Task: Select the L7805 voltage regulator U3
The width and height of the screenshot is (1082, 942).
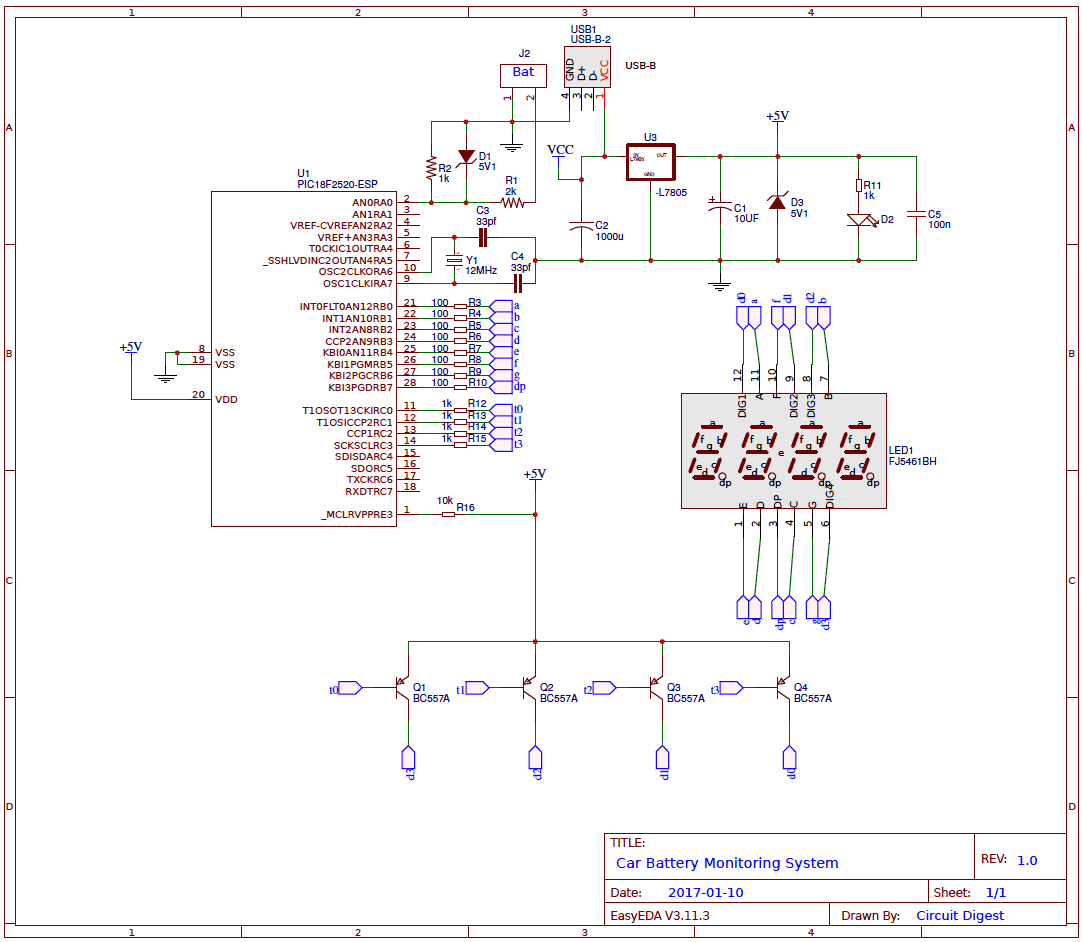Action: tap(651, 161)
